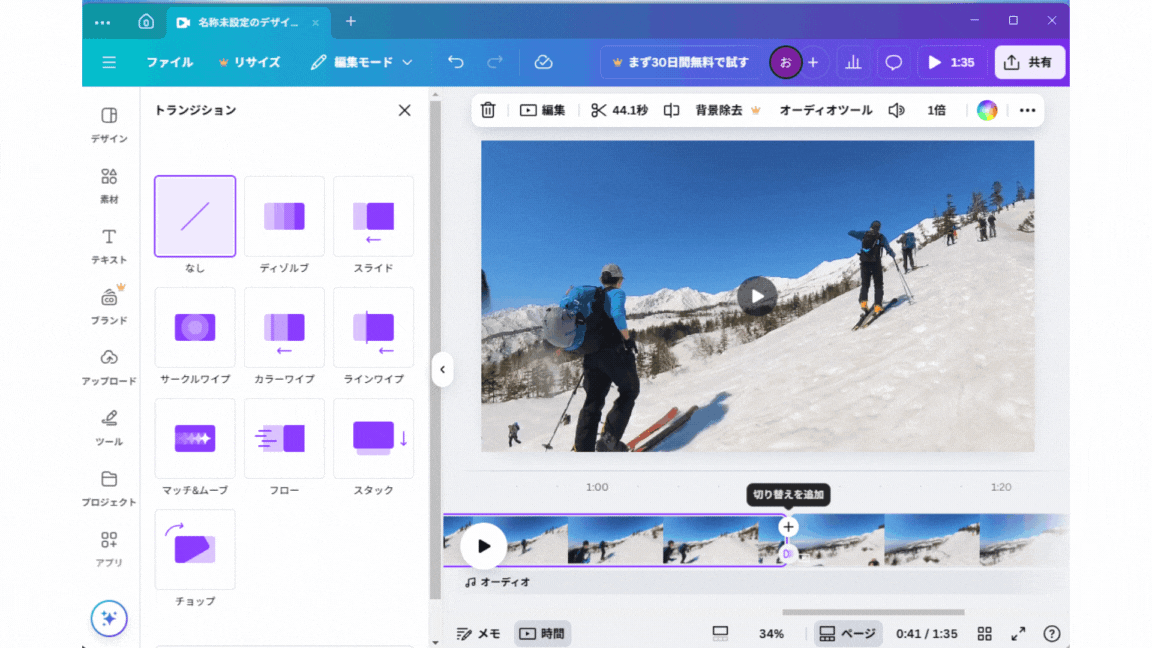Click the cloud save status icon
This screenshot has height=648, width=1152.
(x=544, y=62)
